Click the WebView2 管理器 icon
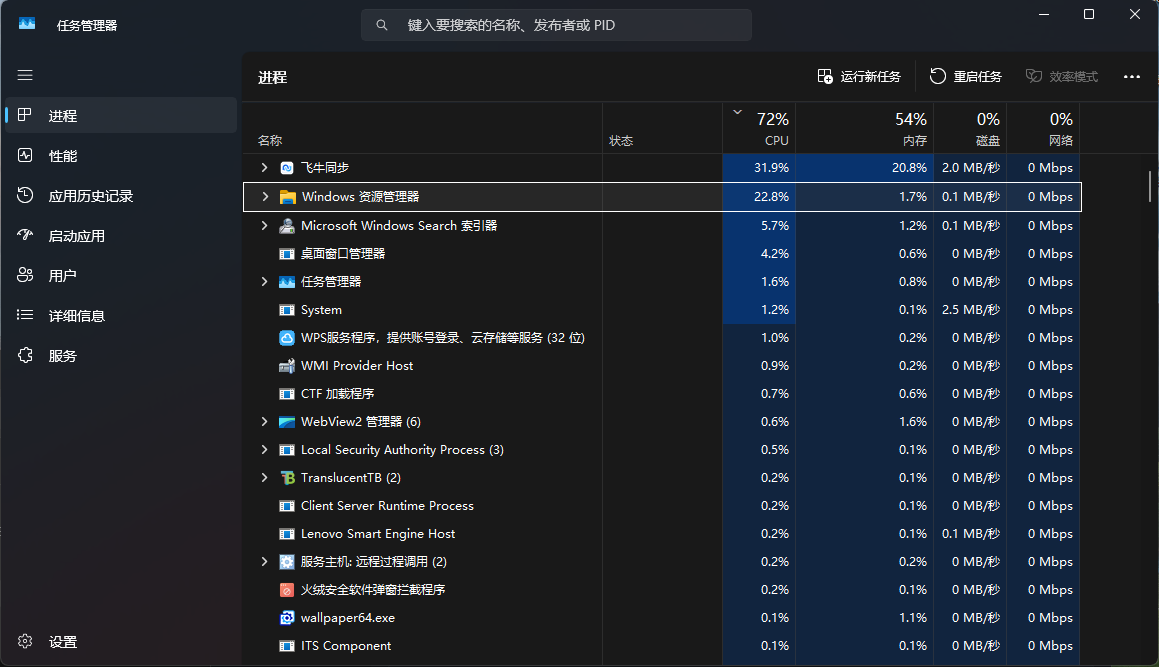Viewport: 1159px width, 667px height. click(287, 422)
